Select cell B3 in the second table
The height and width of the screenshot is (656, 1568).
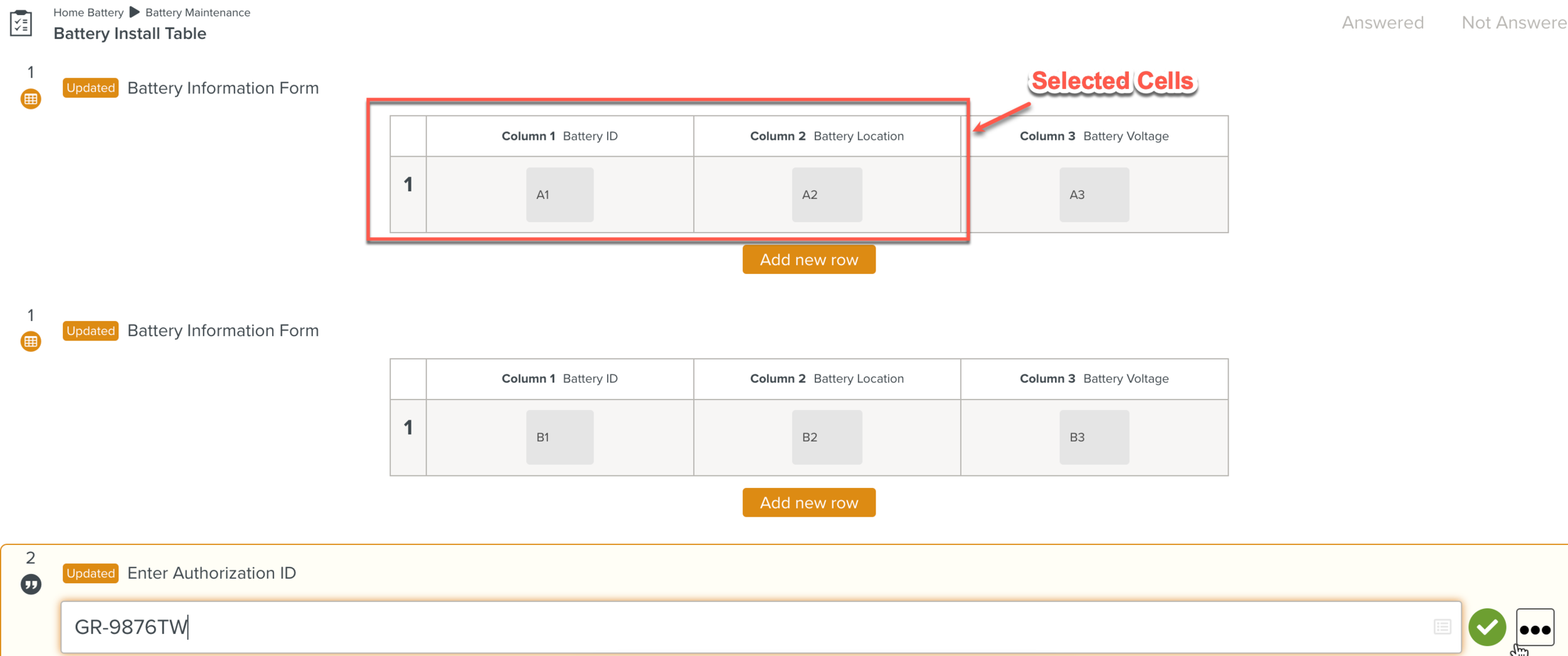[1094, 437]
